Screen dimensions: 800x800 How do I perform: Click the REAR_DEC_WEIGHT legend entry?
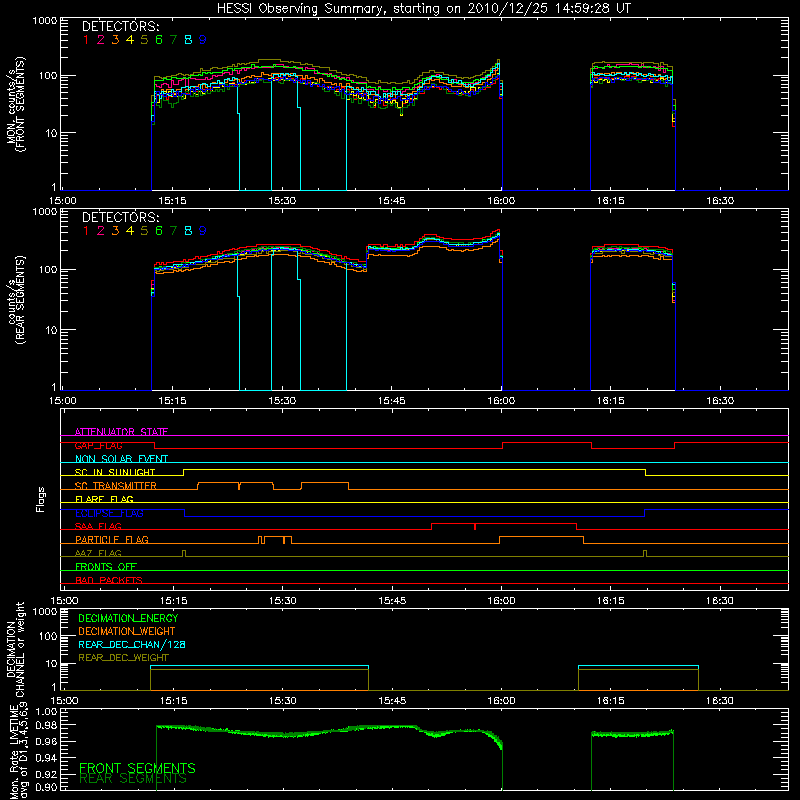pos(123,658)
